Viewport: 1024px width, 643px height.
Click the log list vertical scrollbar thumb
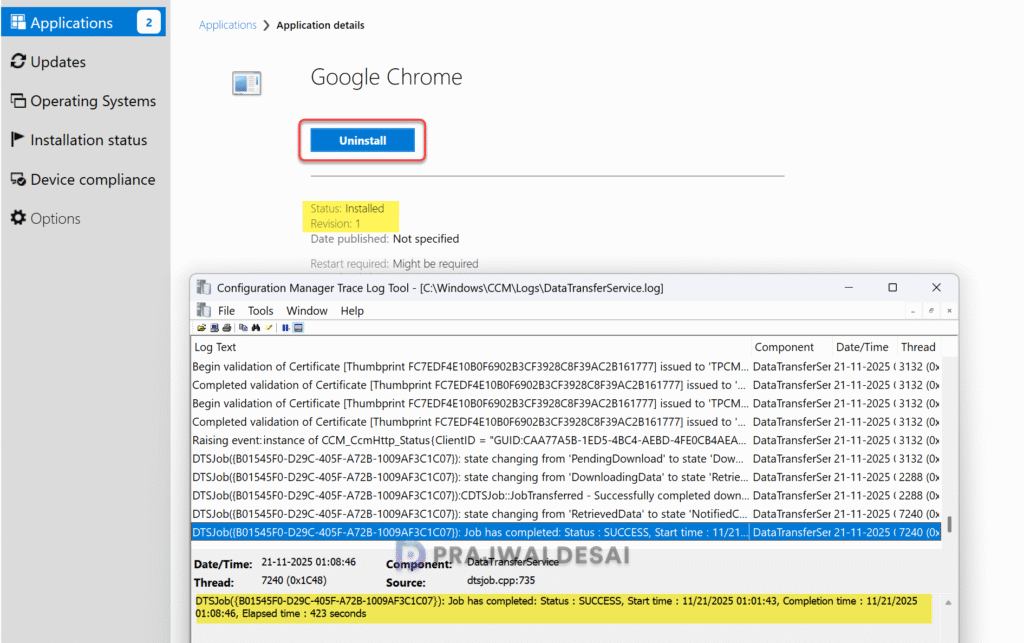[949, 524]
